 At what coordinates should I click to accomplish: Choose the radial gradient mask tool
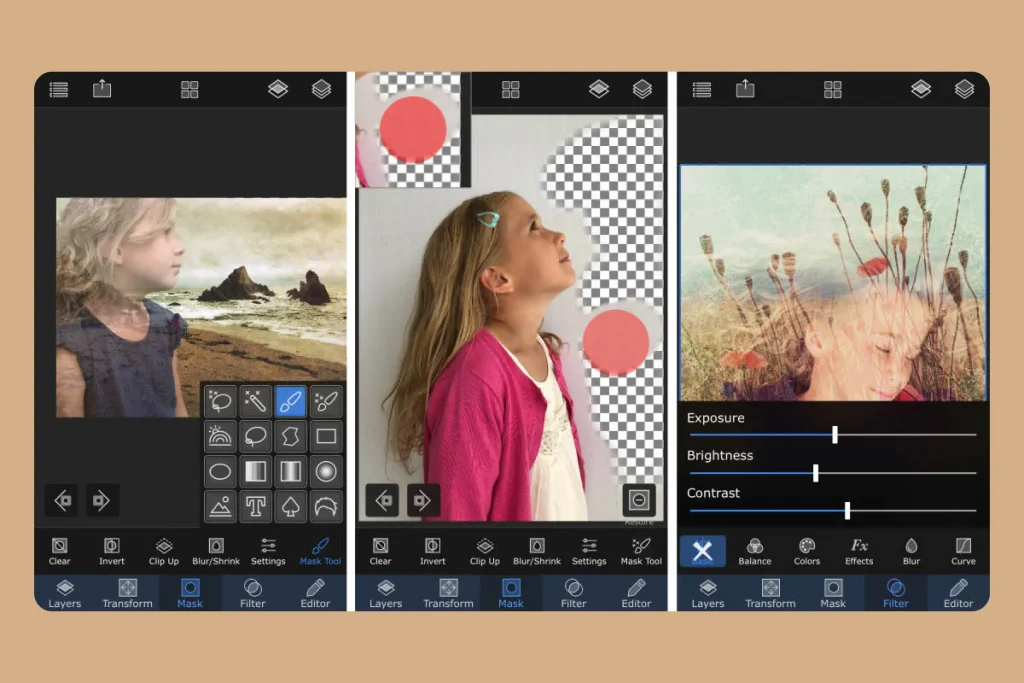(325, 471)
